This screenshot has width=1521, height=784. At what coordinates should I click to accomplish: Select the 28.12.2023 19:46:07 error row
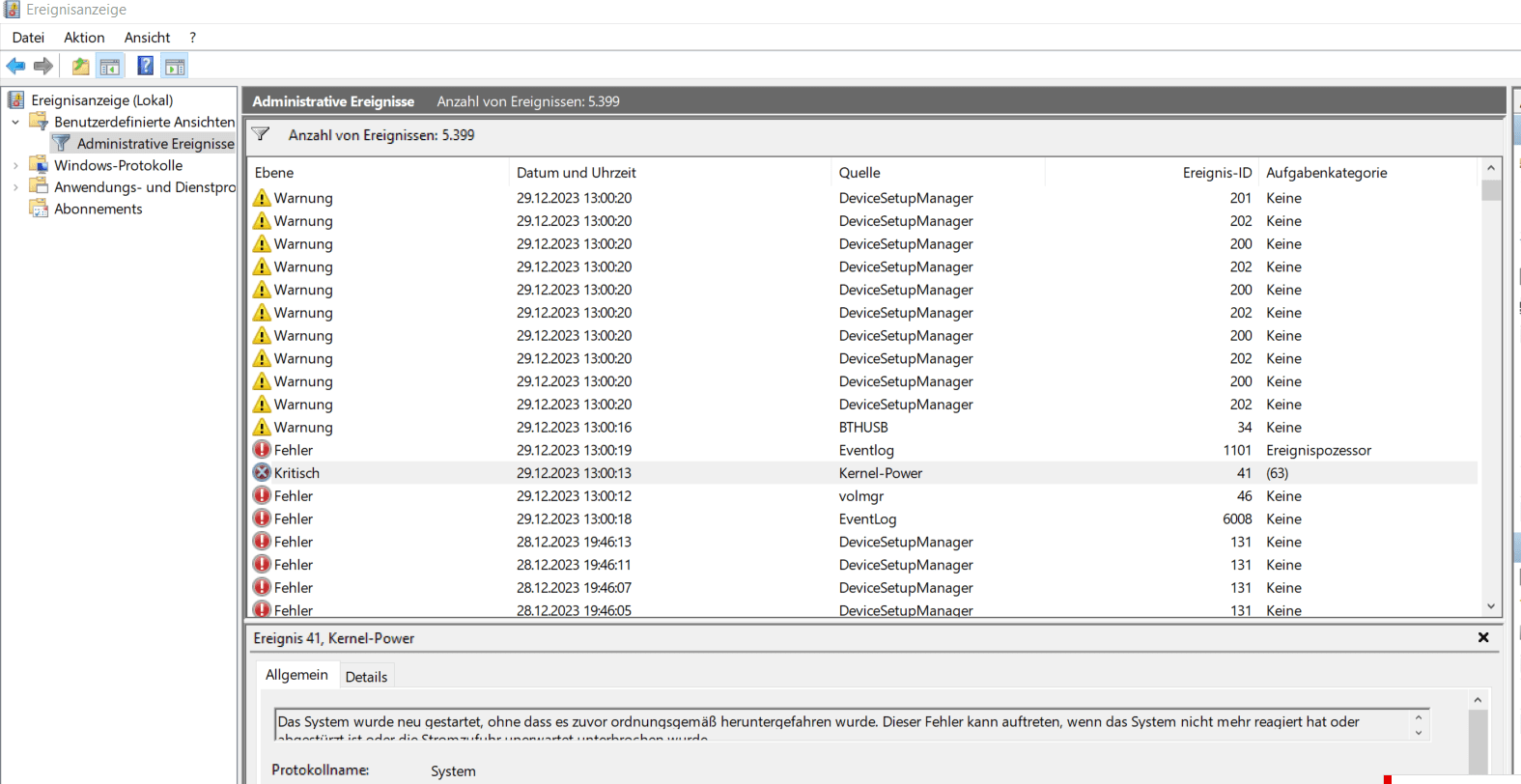[862, 587]
